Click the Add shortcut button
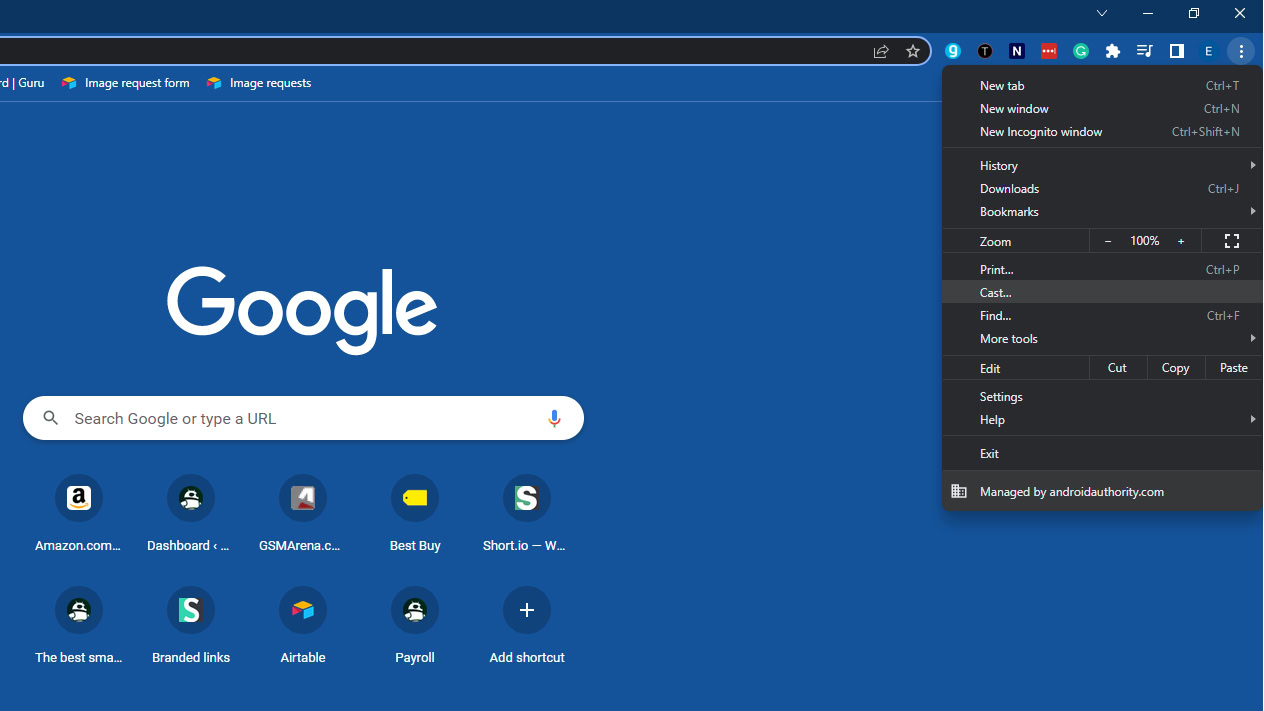The height and width of the screenshot is (711, 1264). tap(527, 610)
